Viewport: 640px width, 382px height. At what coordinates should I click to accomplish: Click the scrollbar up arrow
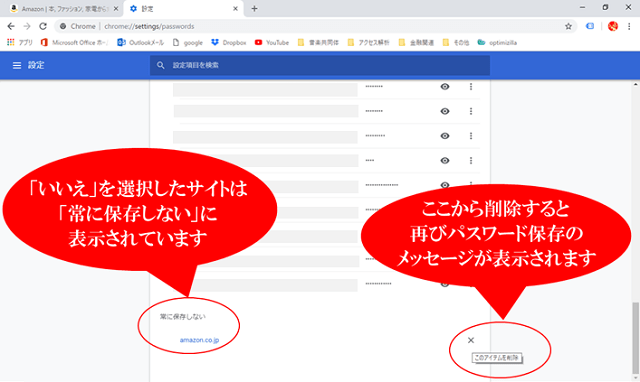pos(636,84)
